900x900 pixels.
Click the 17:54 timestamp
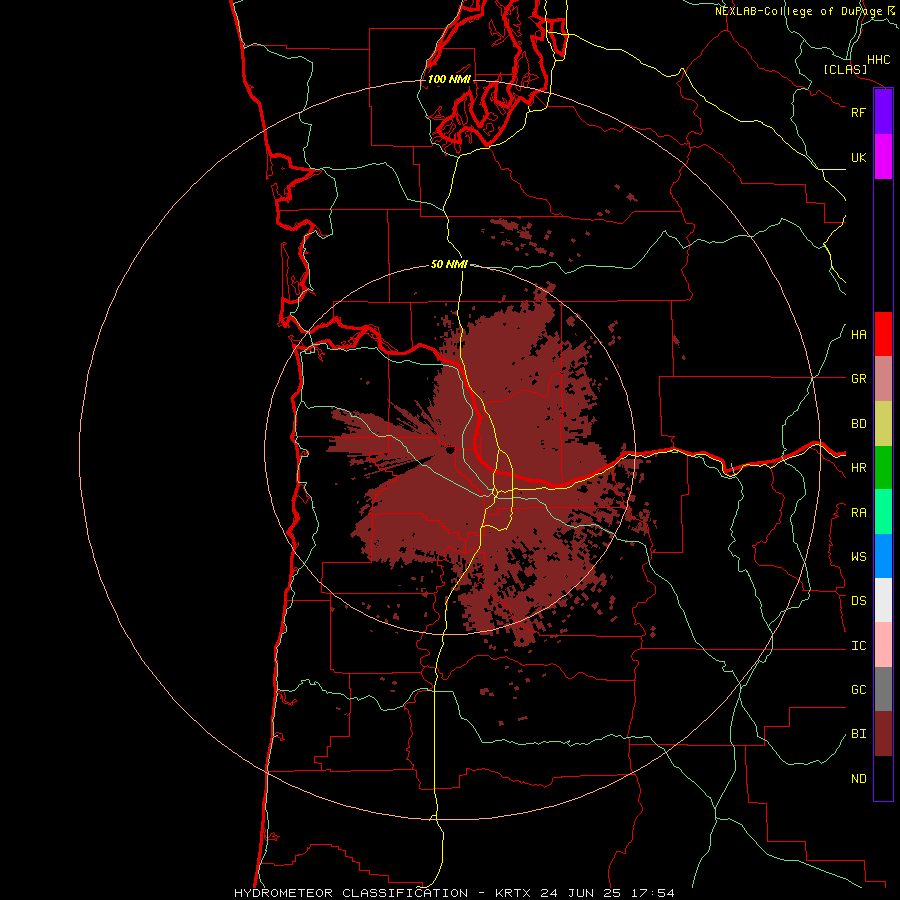click(655, 893)
